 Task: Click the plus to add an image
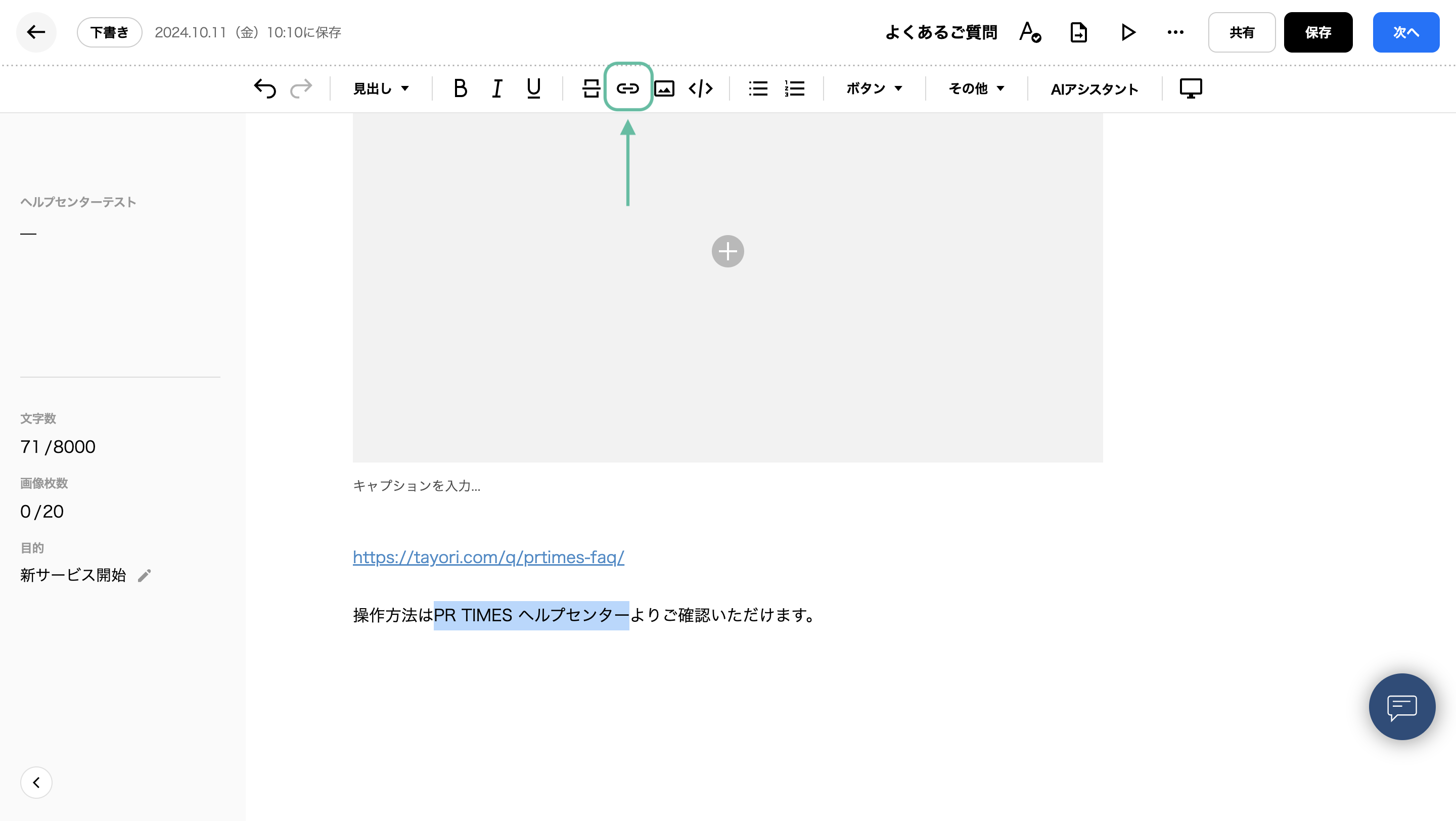tap(727, 251)
